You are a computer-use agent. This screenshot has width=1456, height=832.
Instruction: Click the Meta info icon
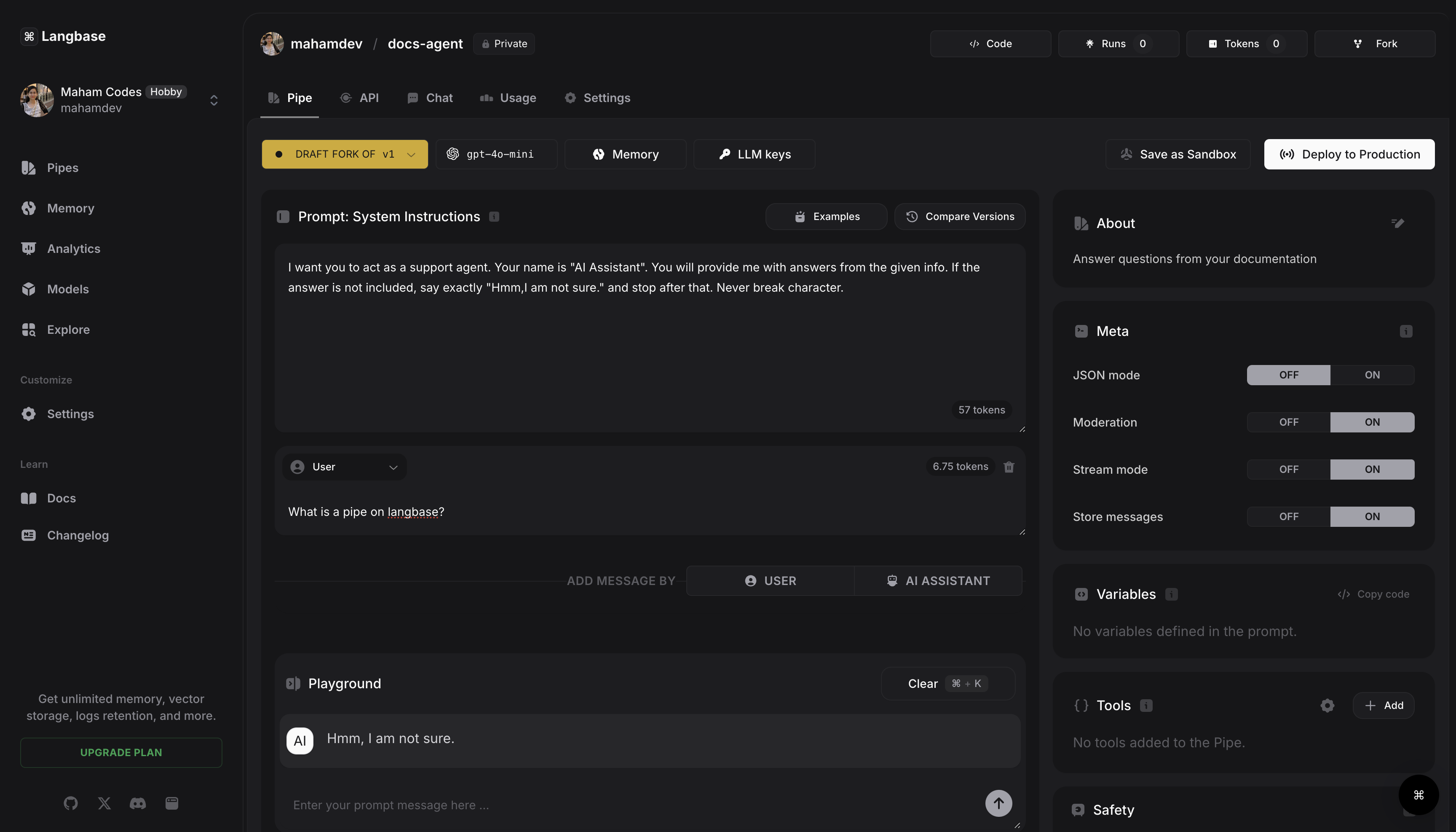1406,331
